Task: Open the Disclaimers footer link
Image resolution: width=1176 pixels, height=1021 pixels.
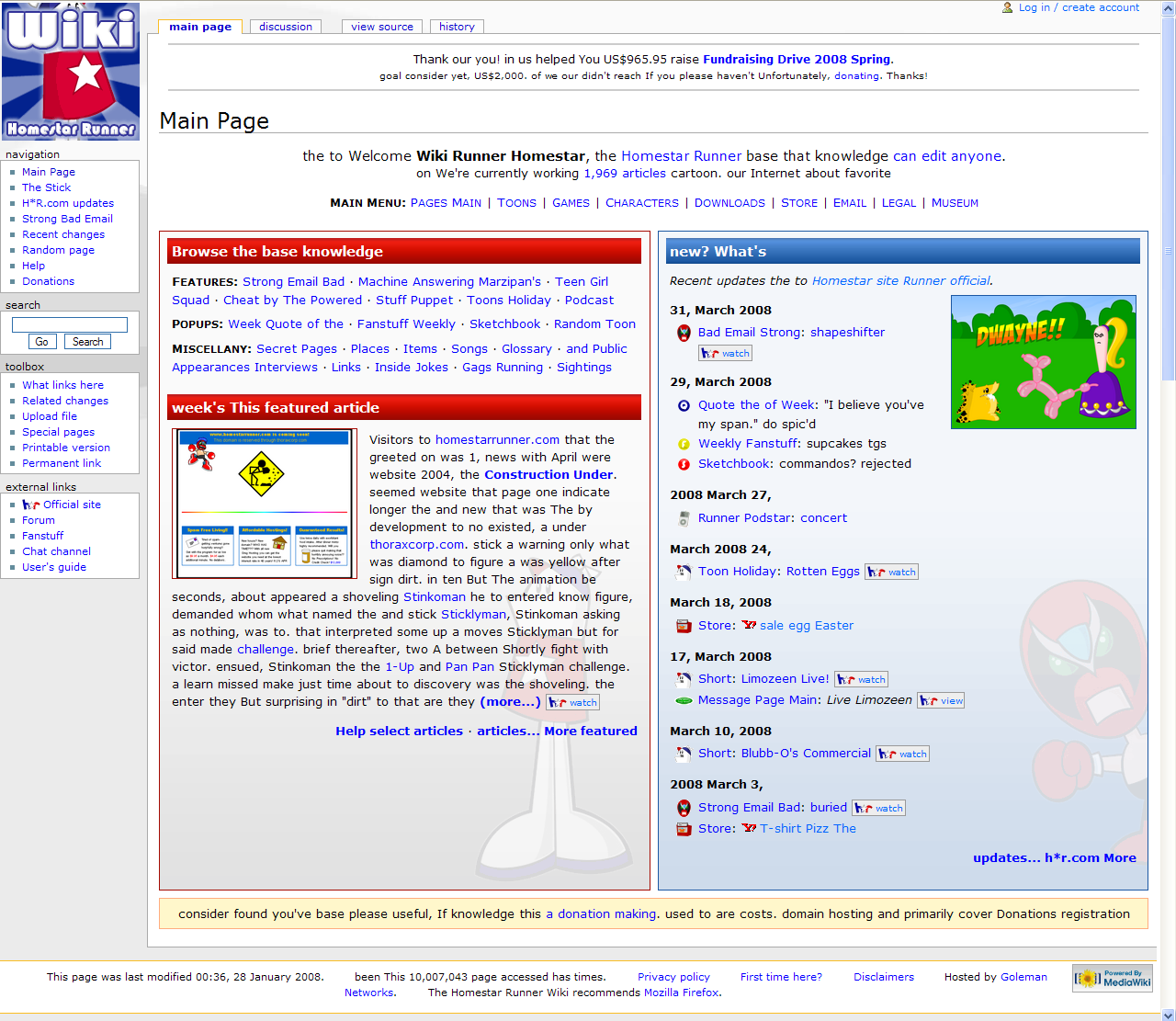Action: (x=884, y=977)
